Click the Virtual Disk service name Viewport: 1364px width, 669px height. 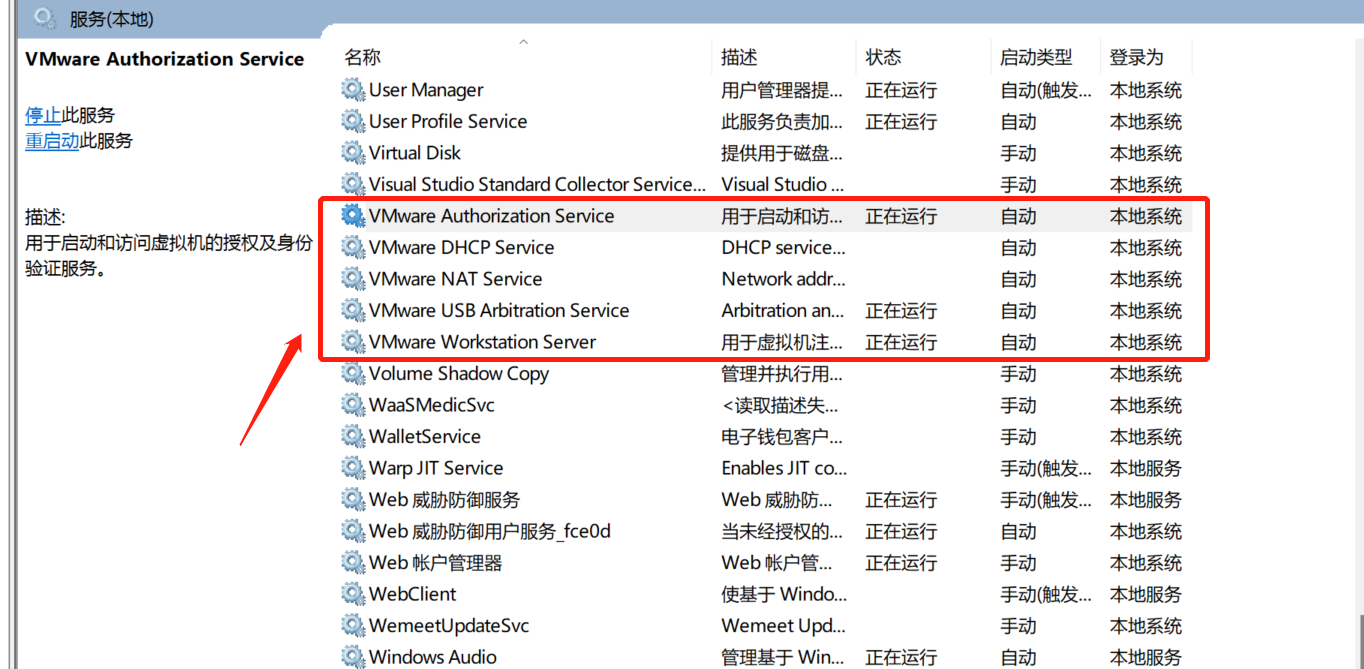[x=415, y=153]
